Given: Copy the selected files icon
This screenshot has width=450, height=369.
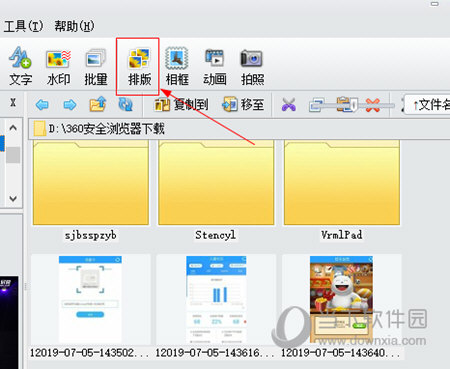Looking at the screenshot, I should tap(316, 105).
